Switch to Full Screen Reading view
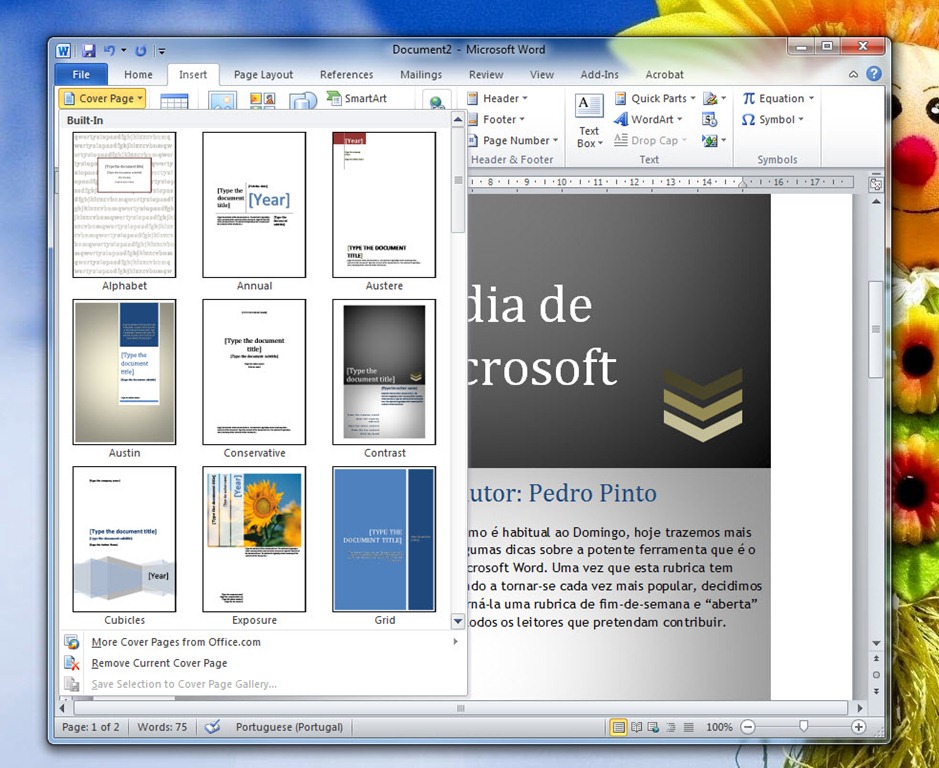Screen dimensions: 939x768 [637, 727]
